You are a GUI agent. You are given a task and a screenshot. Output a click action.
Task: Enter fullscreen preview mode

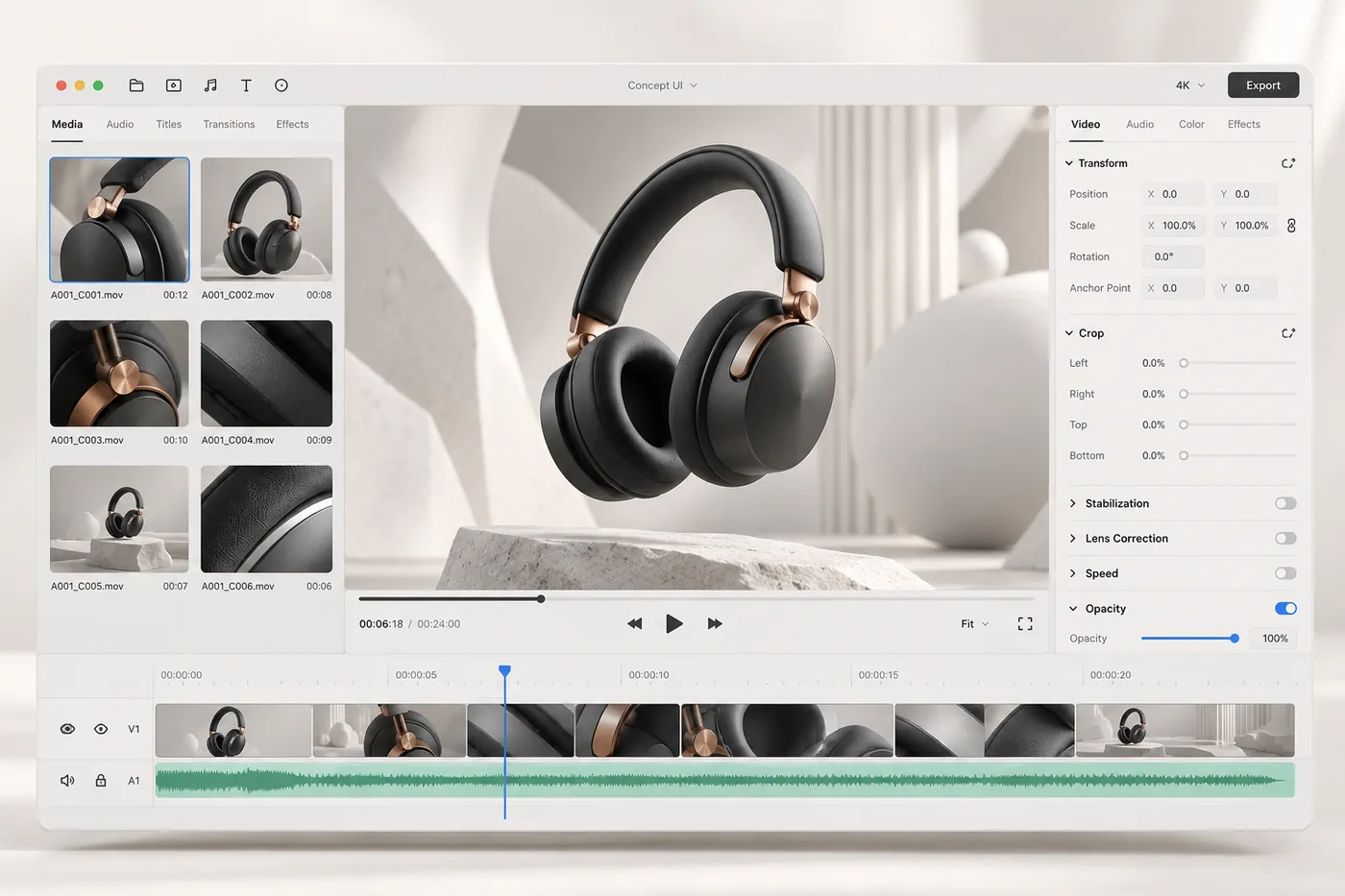click(x=1025, y=624)
